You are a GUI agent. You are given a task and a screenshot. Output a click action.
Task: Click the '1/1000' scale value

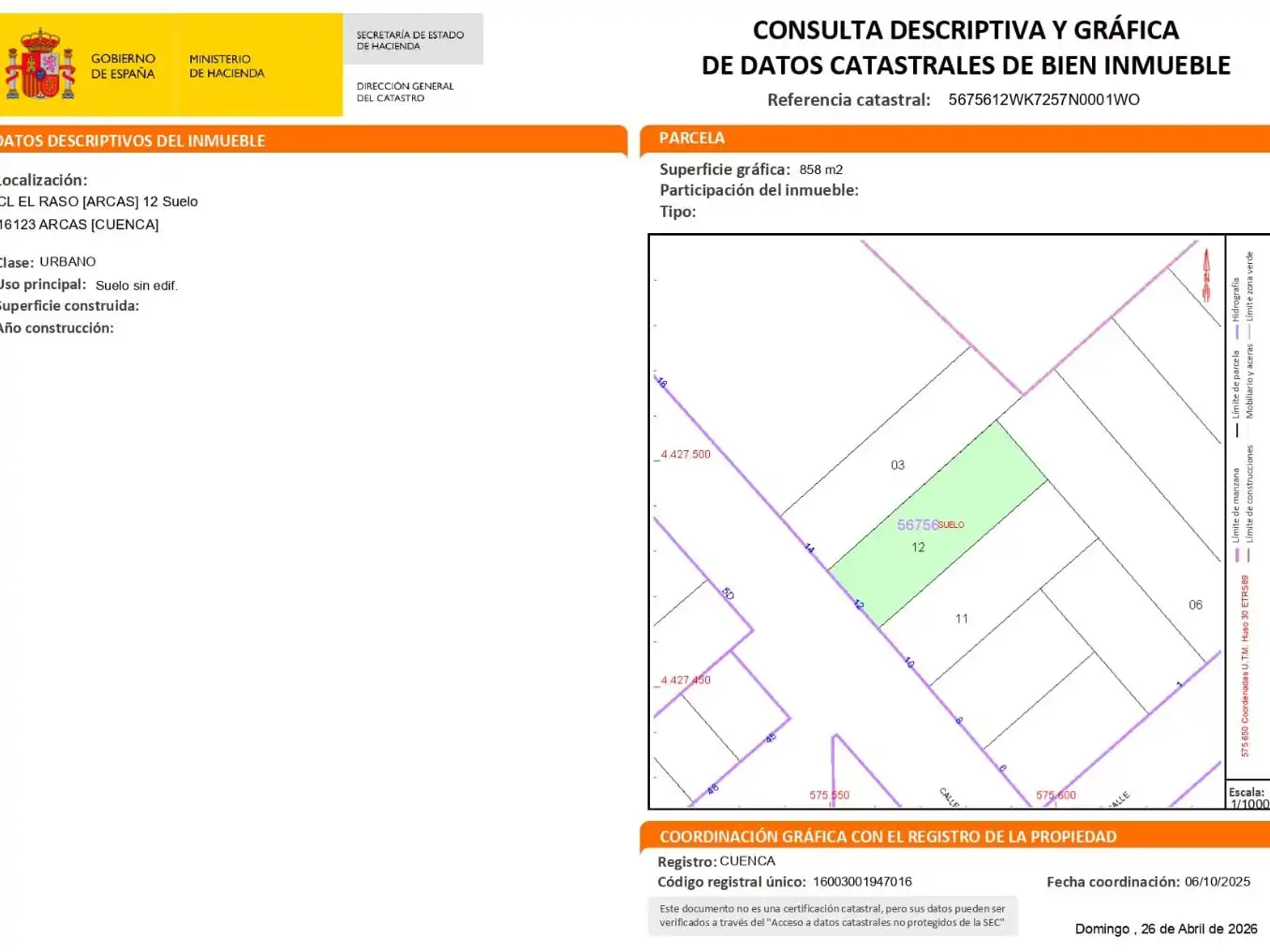(x=1249, y=804)
